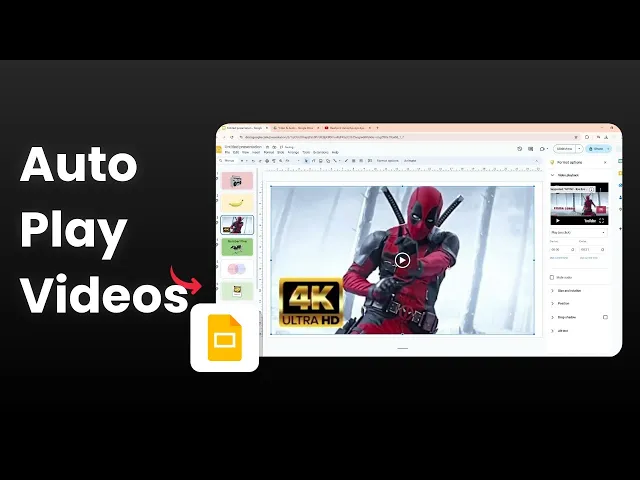Play the video preview in Format options
Viewport: 640px width, 480px height.
(x=558, y=221)
